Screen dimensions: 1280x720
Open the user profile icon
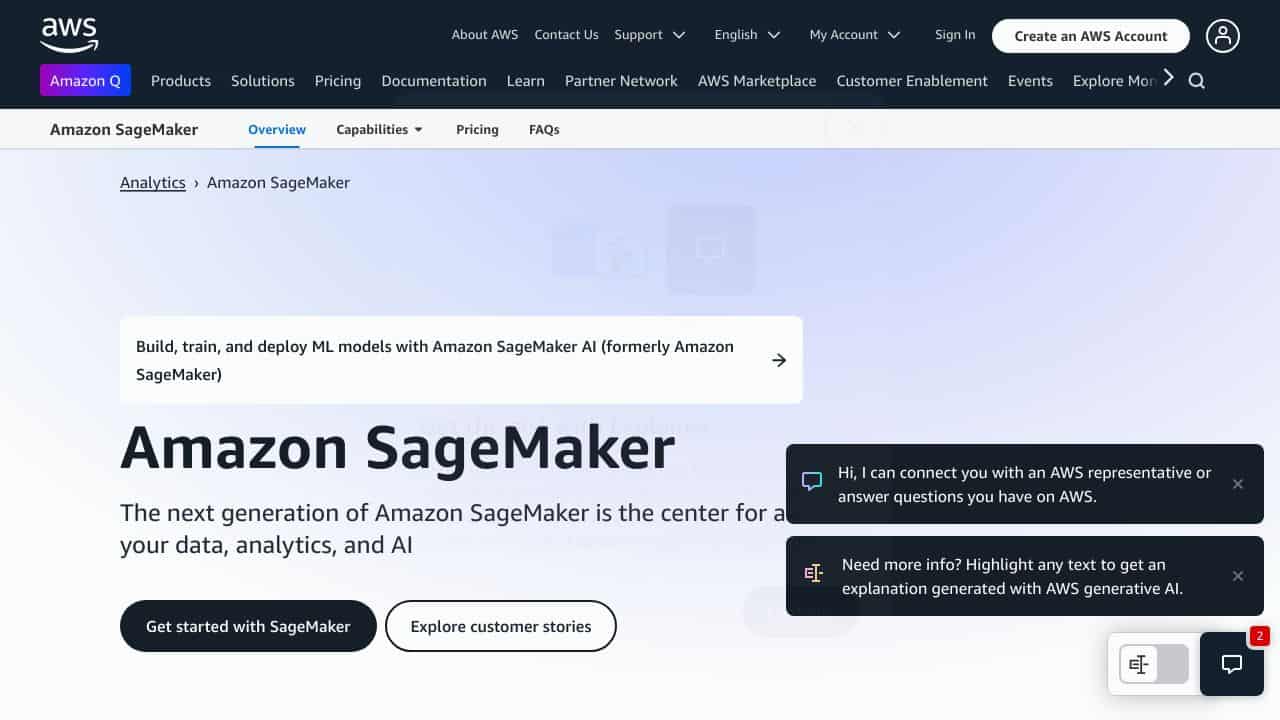1222,36
